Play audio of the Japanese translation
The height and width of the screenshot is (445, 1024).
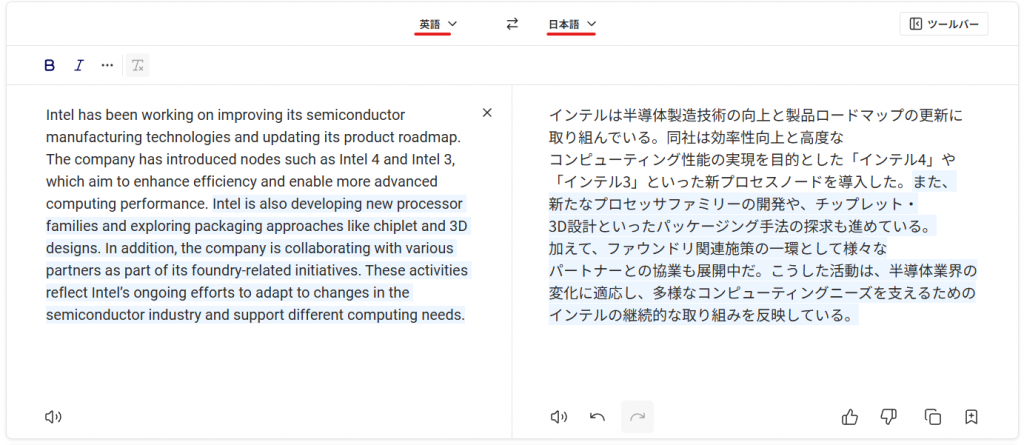[559, 417]
